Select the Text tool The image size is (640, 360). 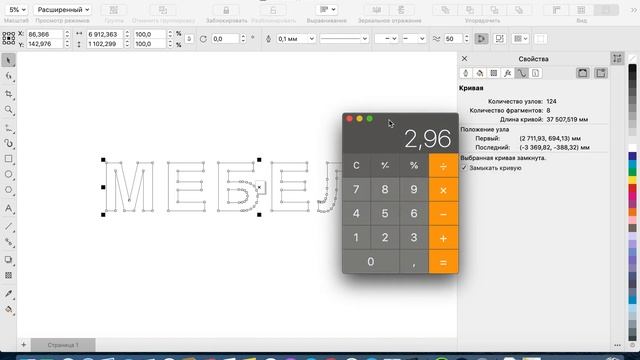coord(9,209)
